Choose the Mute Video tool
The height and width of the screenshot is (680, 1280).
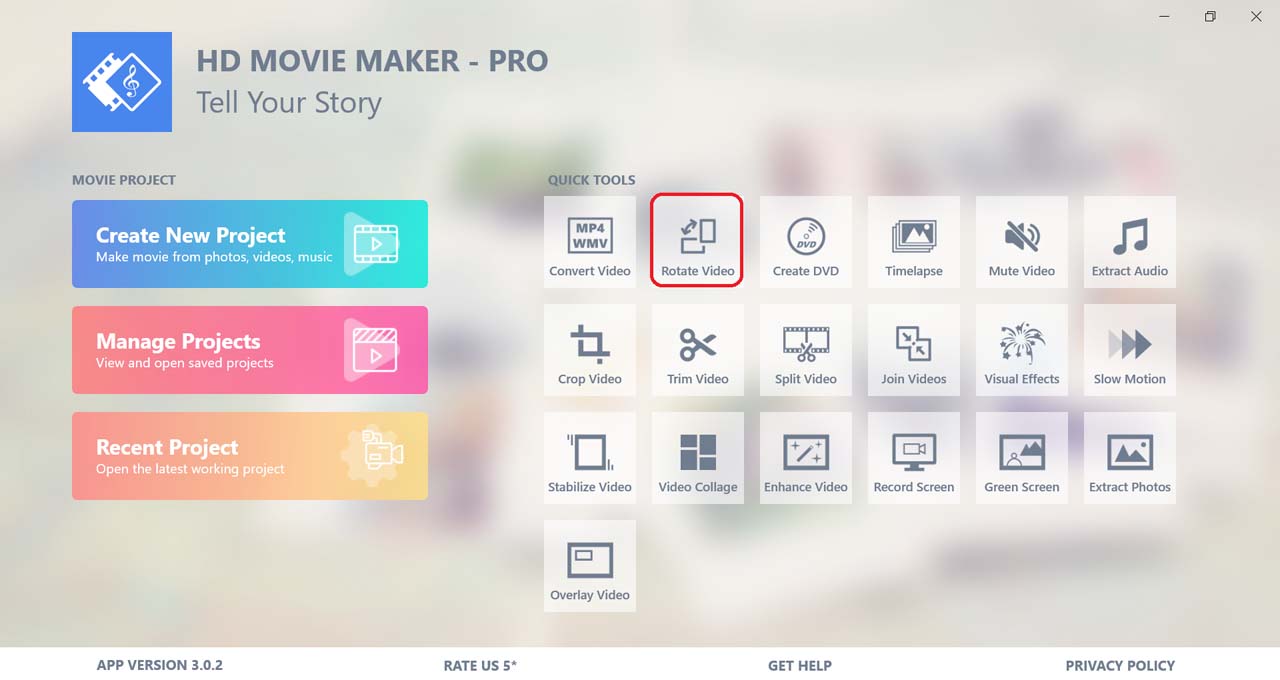[1022, 242]
